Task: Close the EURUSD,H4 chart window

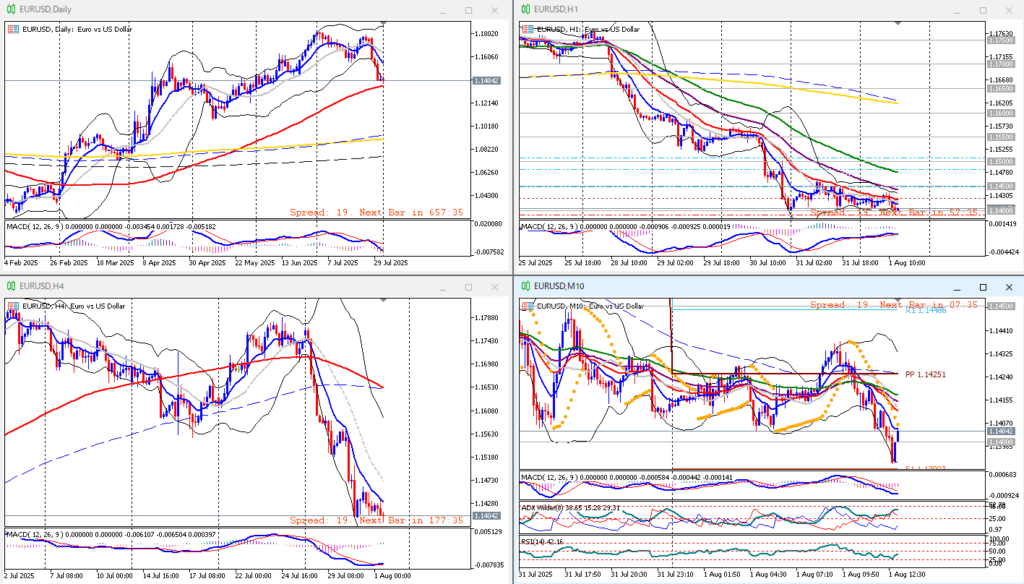Action: (494, 287)
